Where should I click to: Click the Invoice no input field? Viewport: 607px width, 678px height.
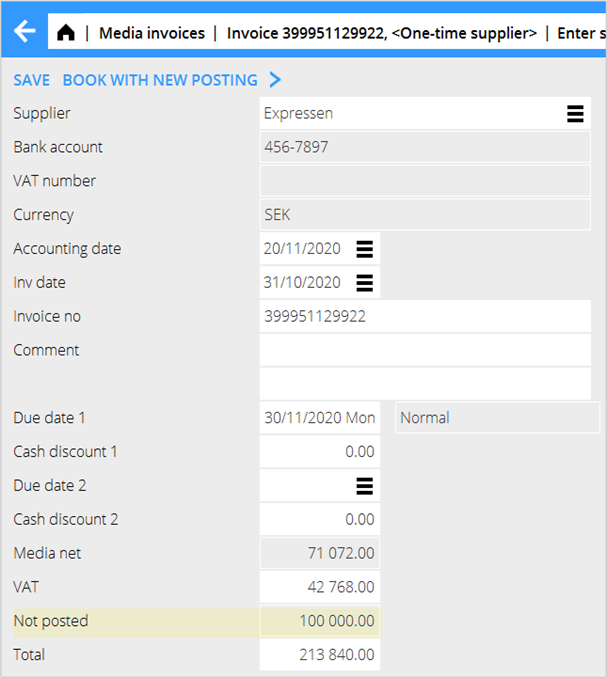(424, 317)
